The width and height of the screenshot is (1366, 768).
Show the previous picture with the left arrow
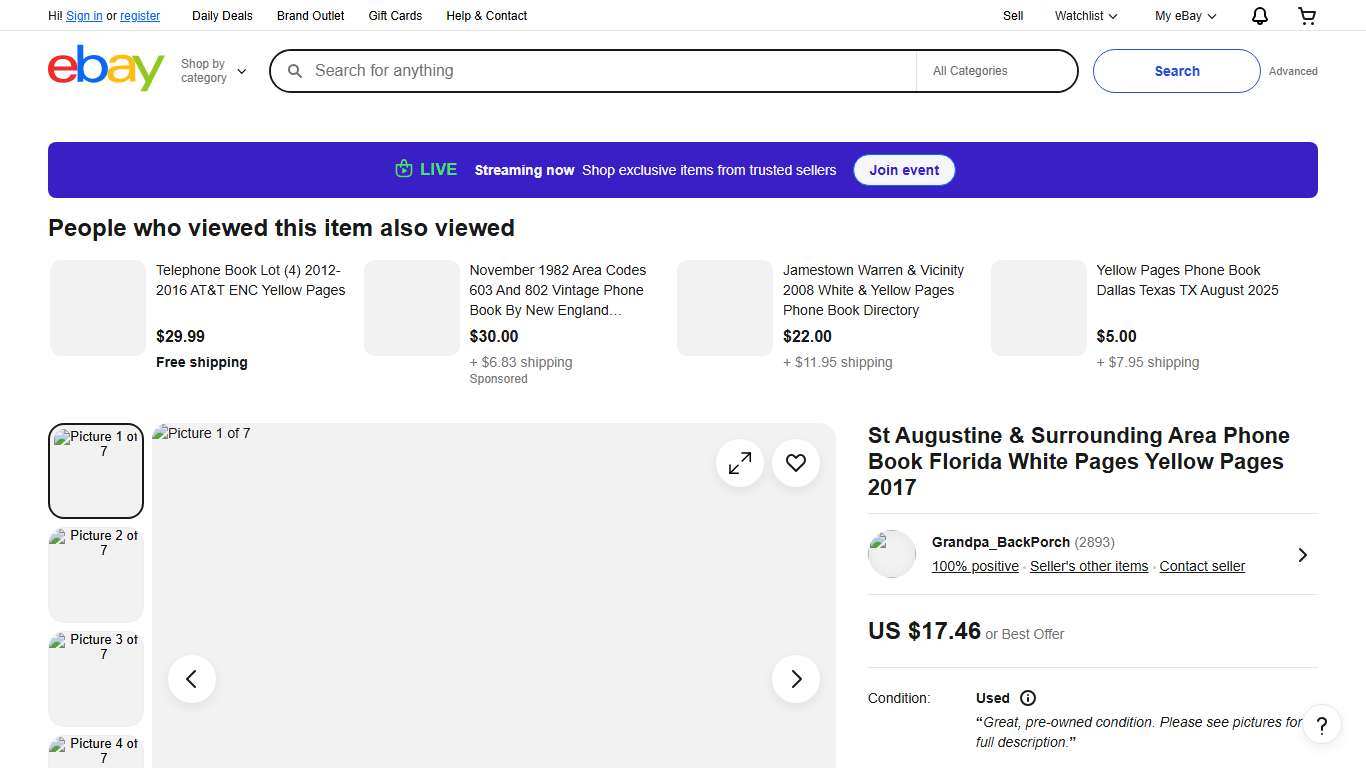tap(192, 679)
